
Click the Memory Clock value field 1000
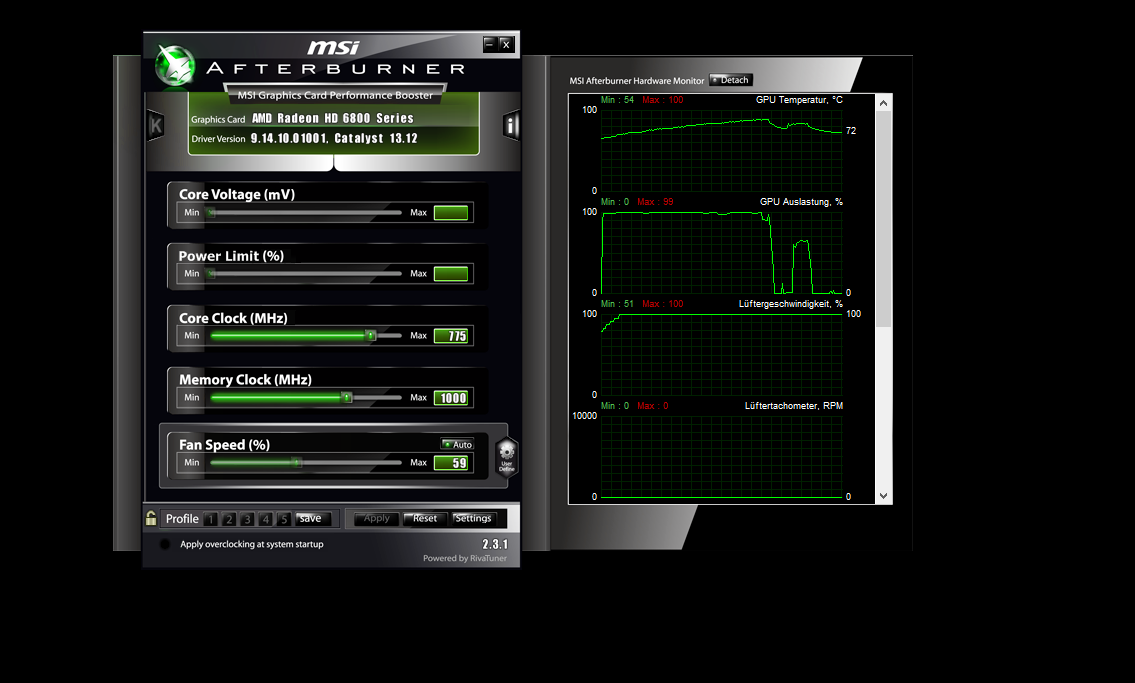[x=451, y=398]
